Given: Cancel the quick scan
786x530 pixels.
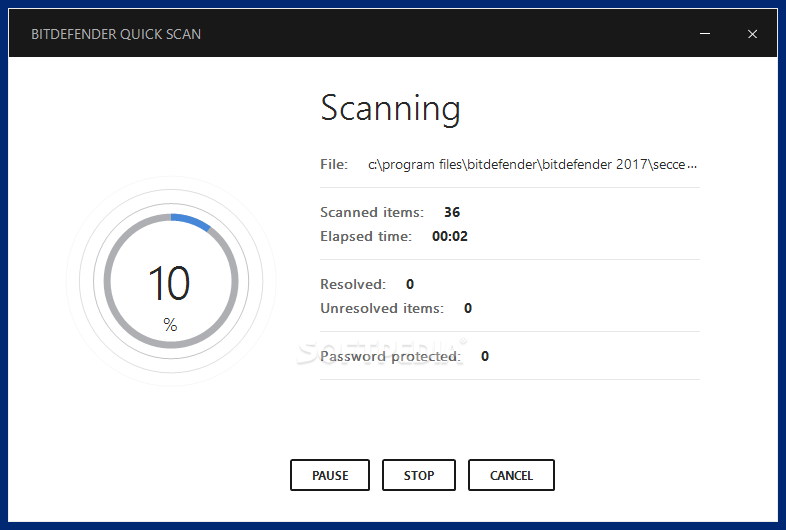Looking at the screenshot, I should pos(511,475).
